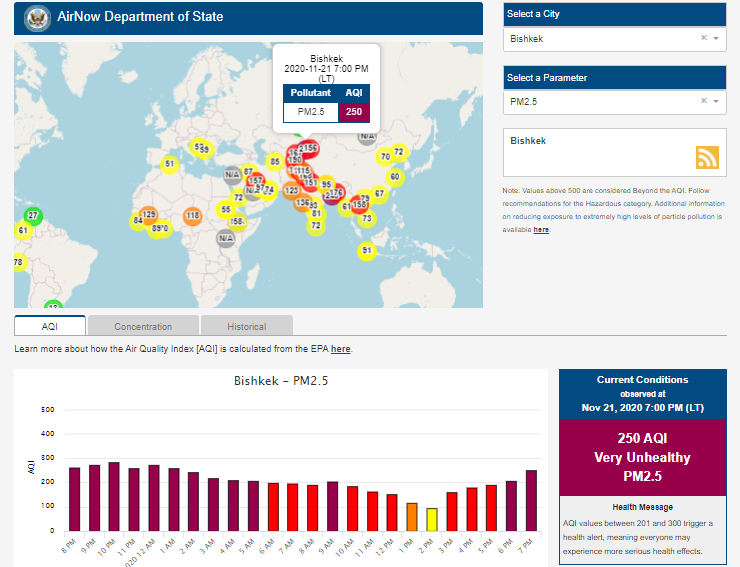Select the yellow 85 AQI map marker
Screen dimensions: 740x567
(274, 162)
